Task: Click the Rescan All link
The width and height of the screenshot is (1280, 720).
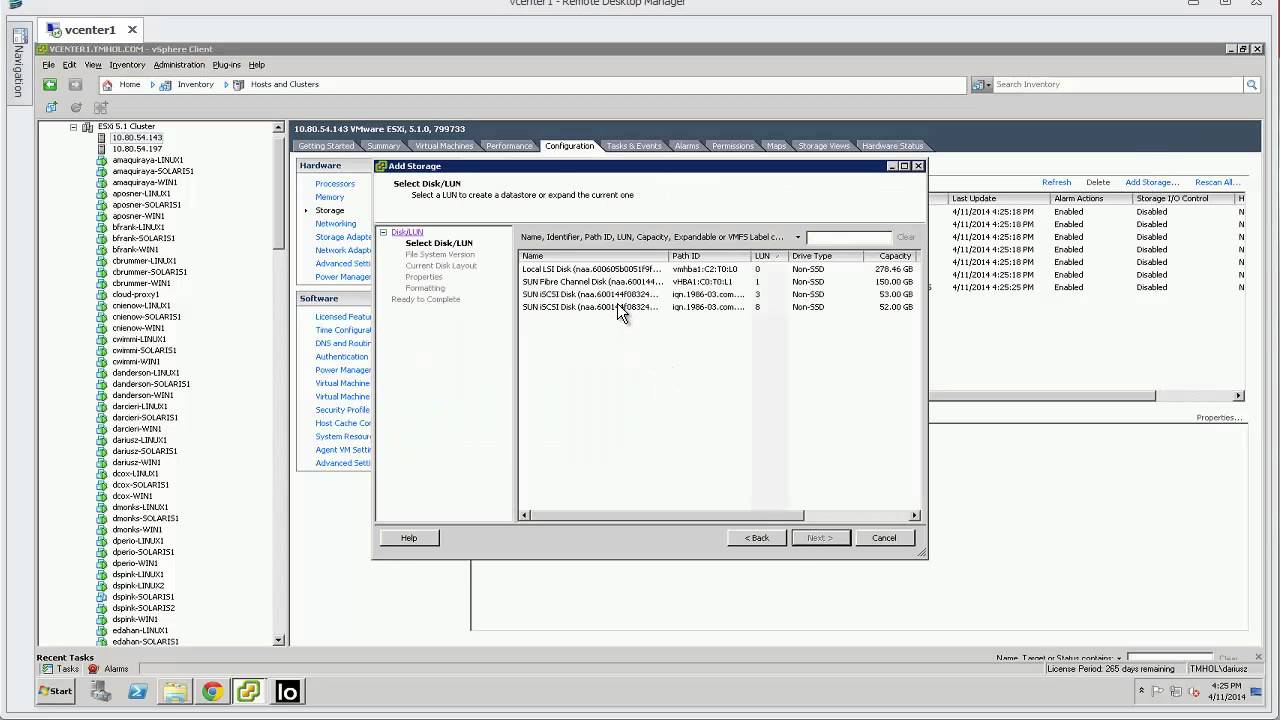Action: (x=1218, y=183)
